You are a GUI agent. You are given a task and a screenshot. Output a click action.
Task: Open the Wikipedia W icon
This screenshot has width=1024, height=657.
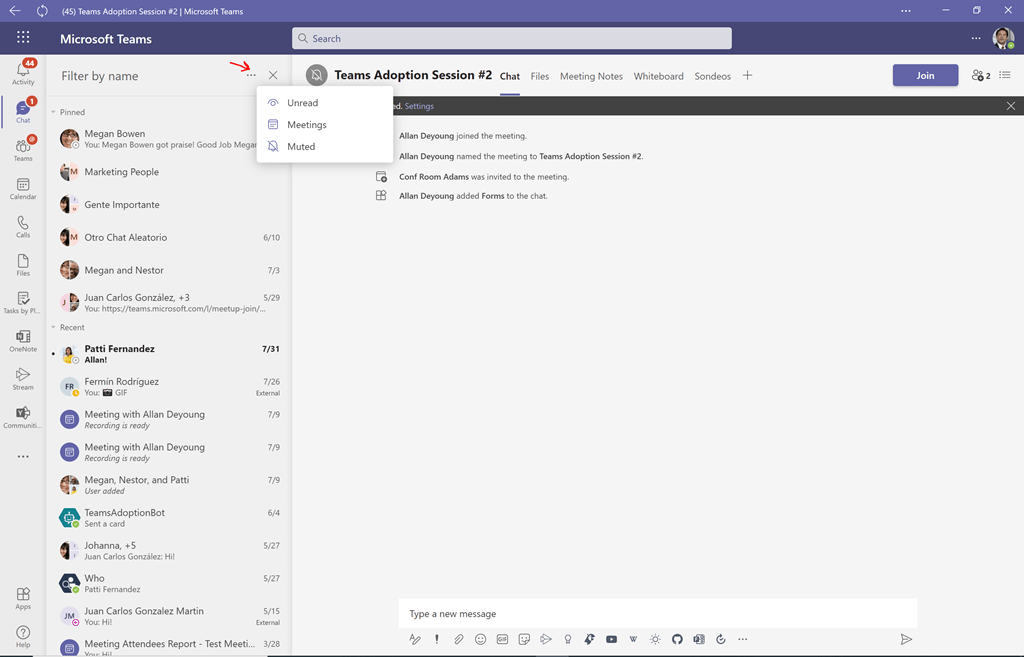click(x=633, y=639)
